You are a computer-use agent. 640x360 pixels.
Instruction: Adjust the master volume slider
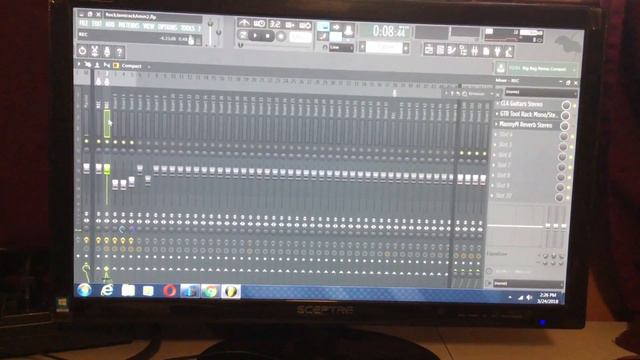pos(211,31)
